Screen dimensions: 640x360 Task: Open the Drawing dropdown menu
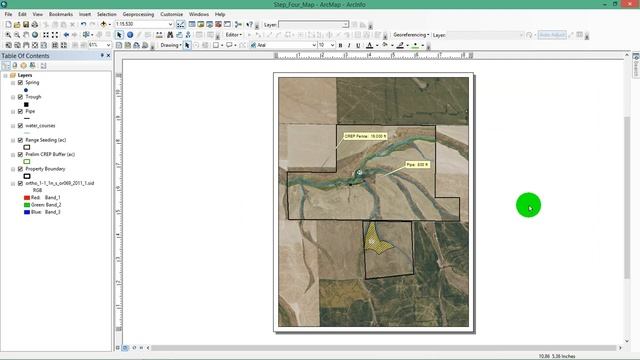click(x=171, y=45)
